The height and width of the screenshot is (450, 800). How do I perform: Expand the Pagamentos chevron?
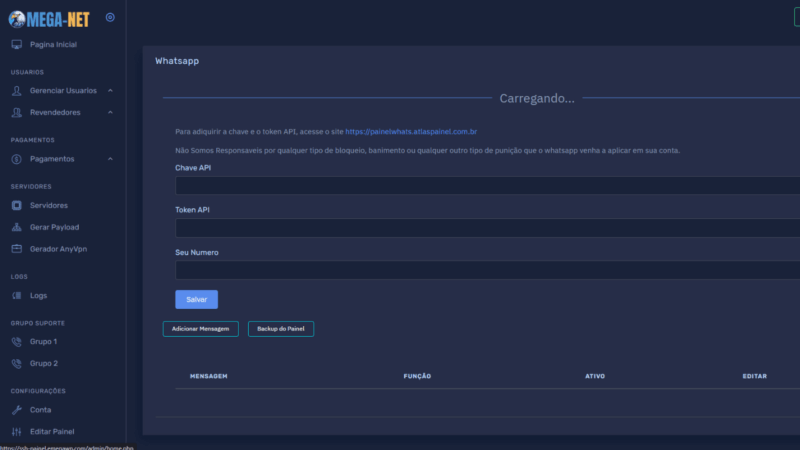pyautogui.click(x=110, y=159)
